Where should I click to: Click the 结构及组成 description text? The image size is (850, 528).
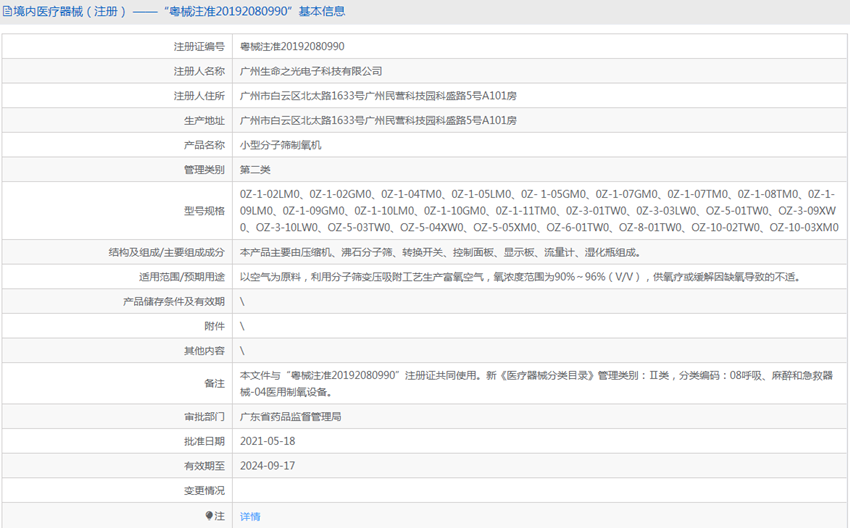[439, 253]
